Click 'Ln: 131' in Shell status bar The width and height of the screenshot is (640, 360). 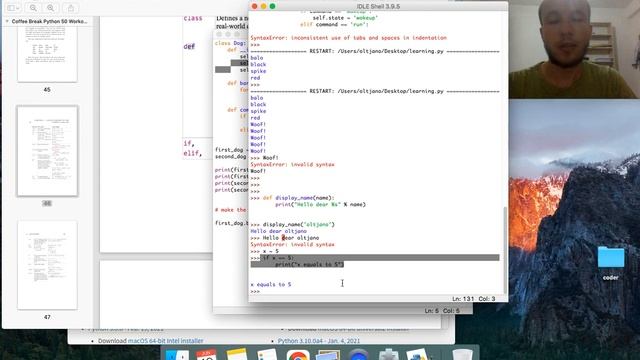(463, 299)
